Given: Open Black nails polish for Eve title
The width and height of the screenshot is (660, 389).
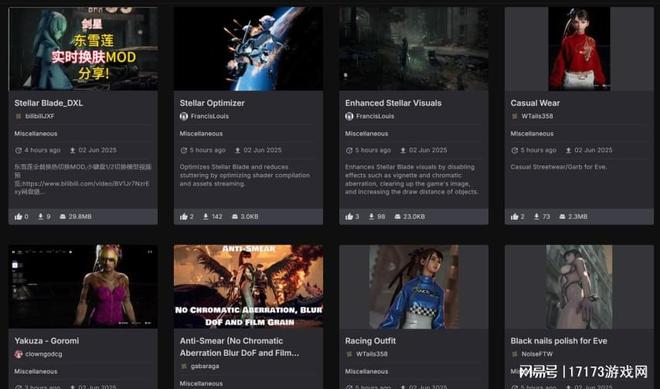Looking at the screenshot, I should click(x=559, y=341).
